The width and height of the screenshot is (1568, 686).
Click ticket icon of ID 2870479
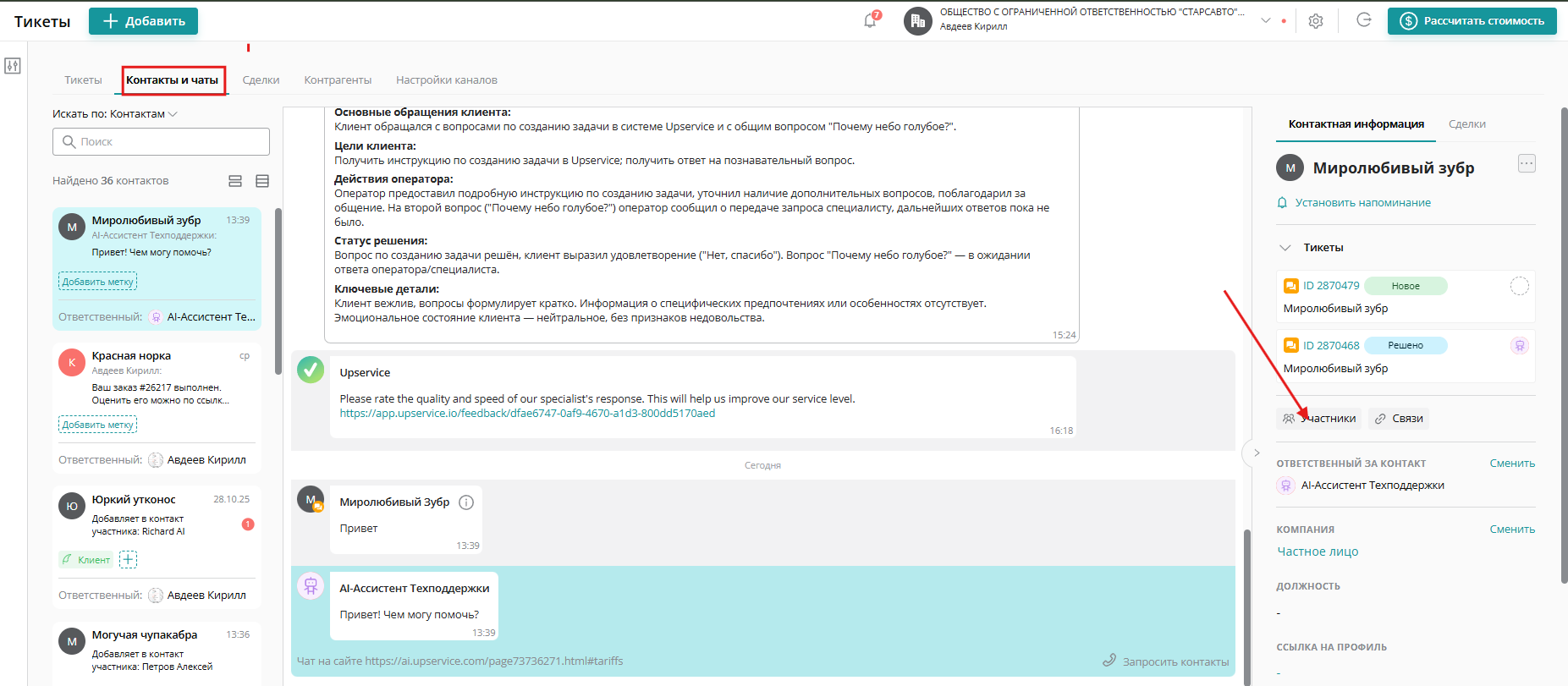(1291, 286)
